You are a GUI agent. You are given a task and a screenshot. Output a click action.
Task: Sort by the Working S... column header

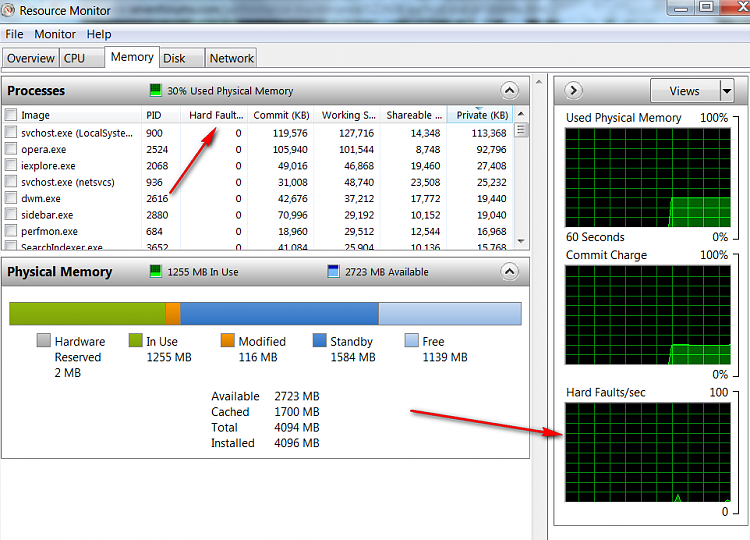coord(348,115)
